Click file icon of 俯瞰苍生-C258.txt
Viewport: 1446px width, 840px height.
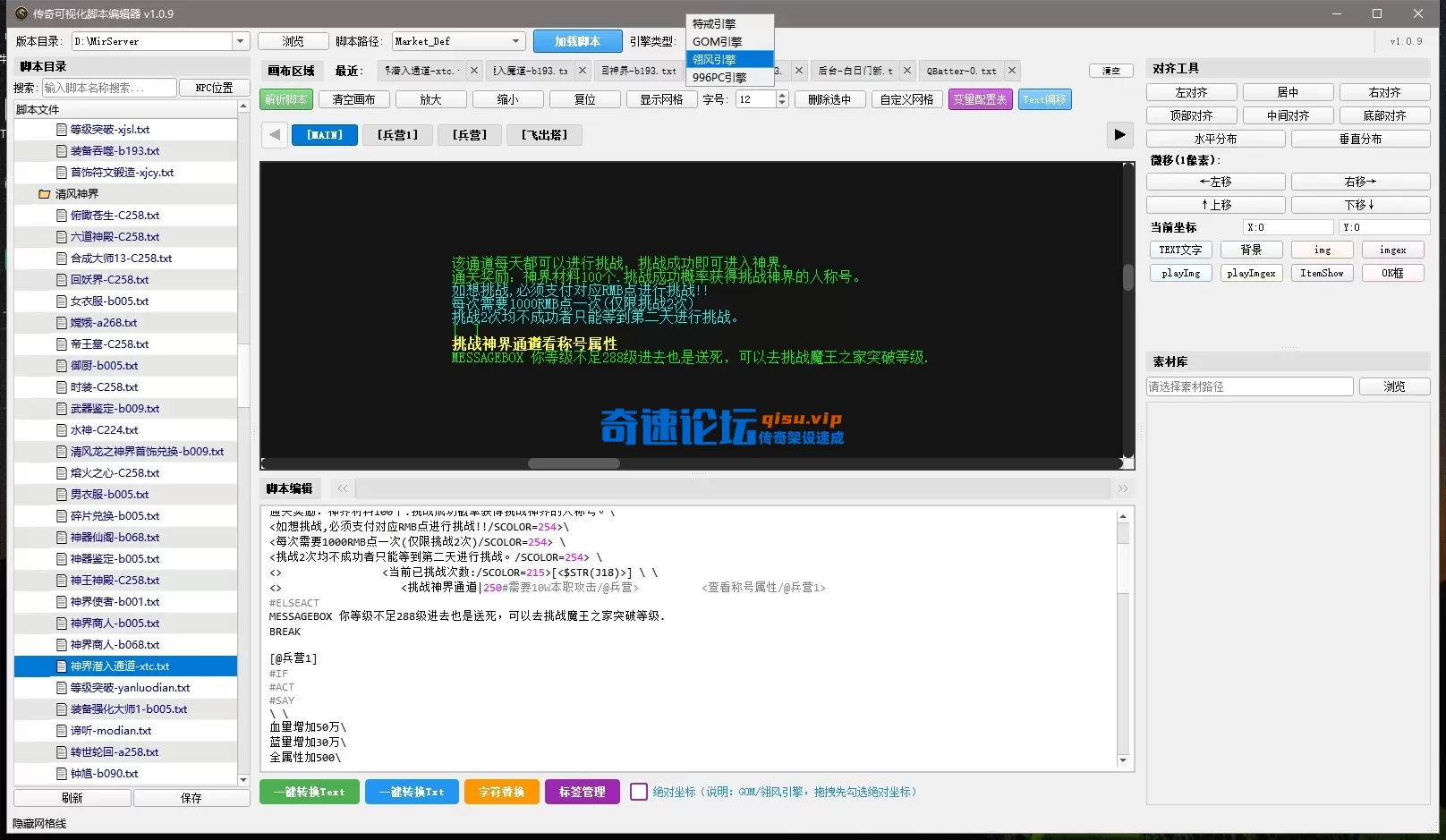[62, 216]
